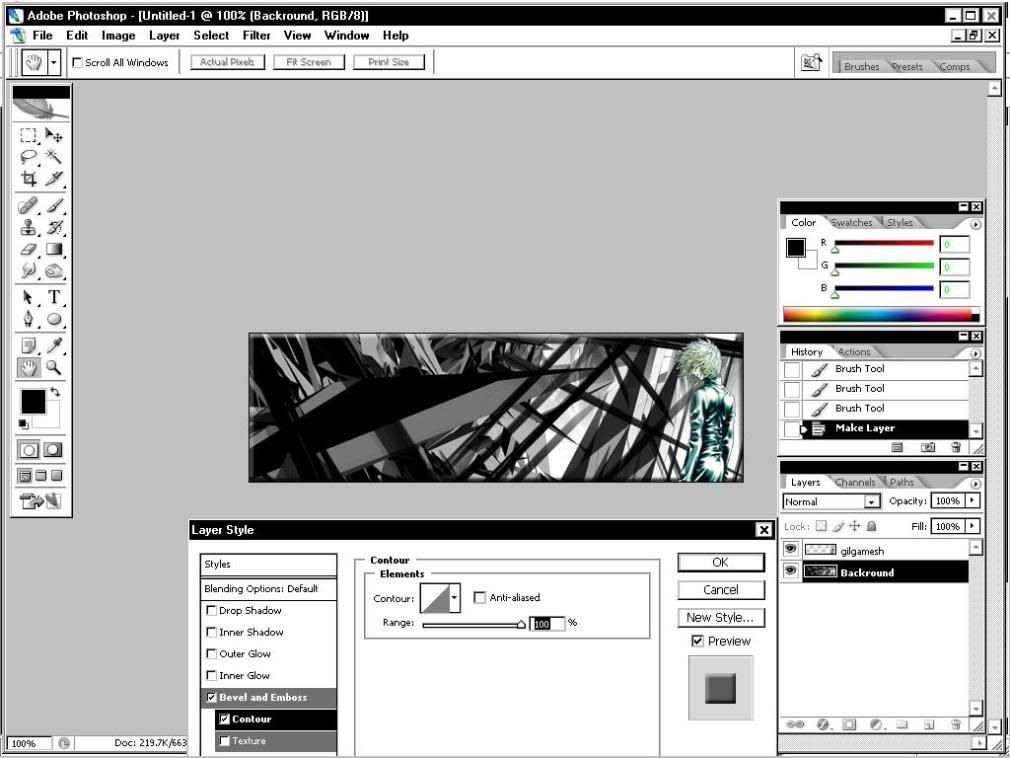Open the Color panel options menu

point(975,224)
